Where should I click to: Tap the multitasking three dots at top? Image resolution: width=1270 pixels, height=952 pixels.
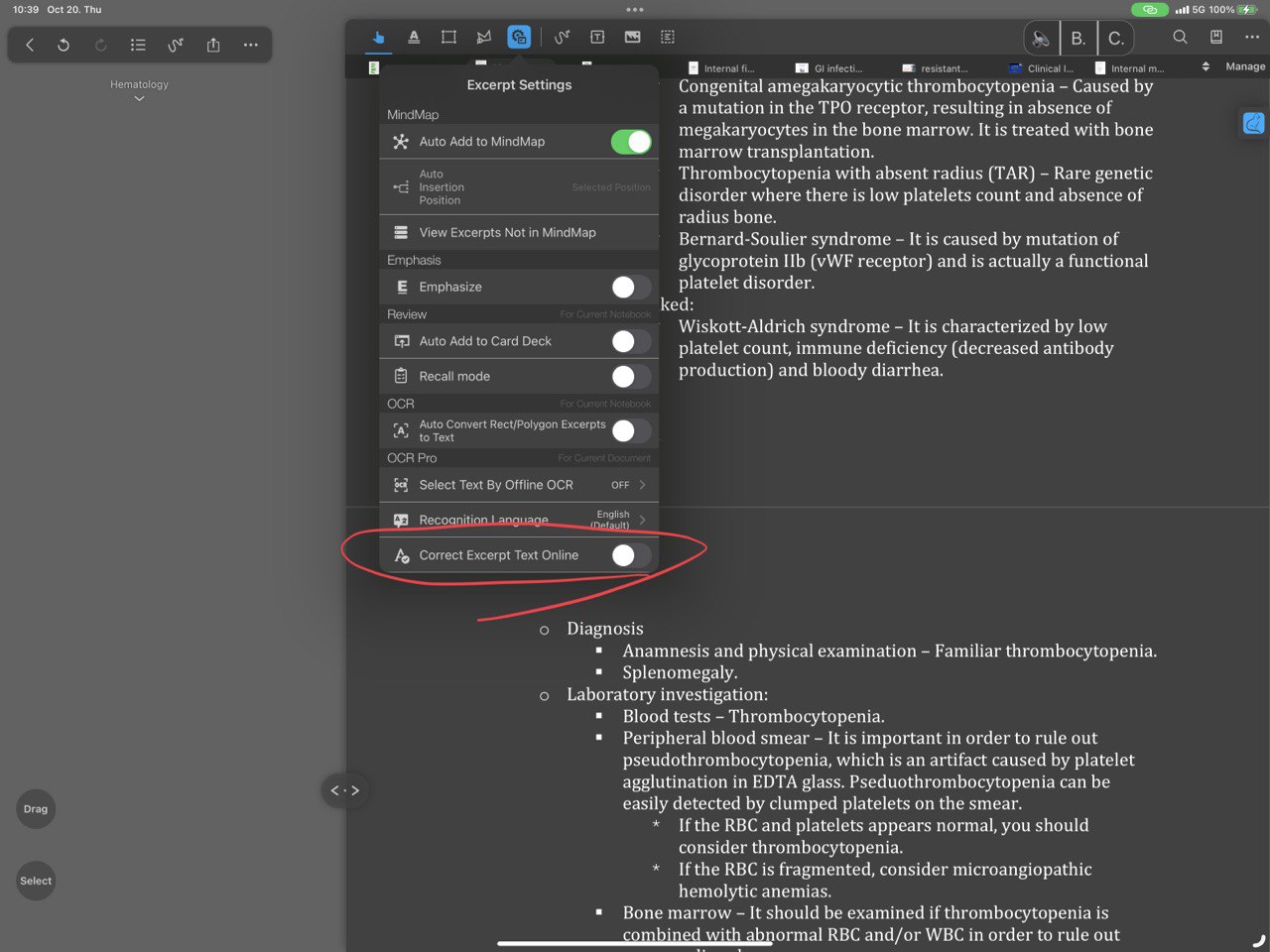pos(635,9)
